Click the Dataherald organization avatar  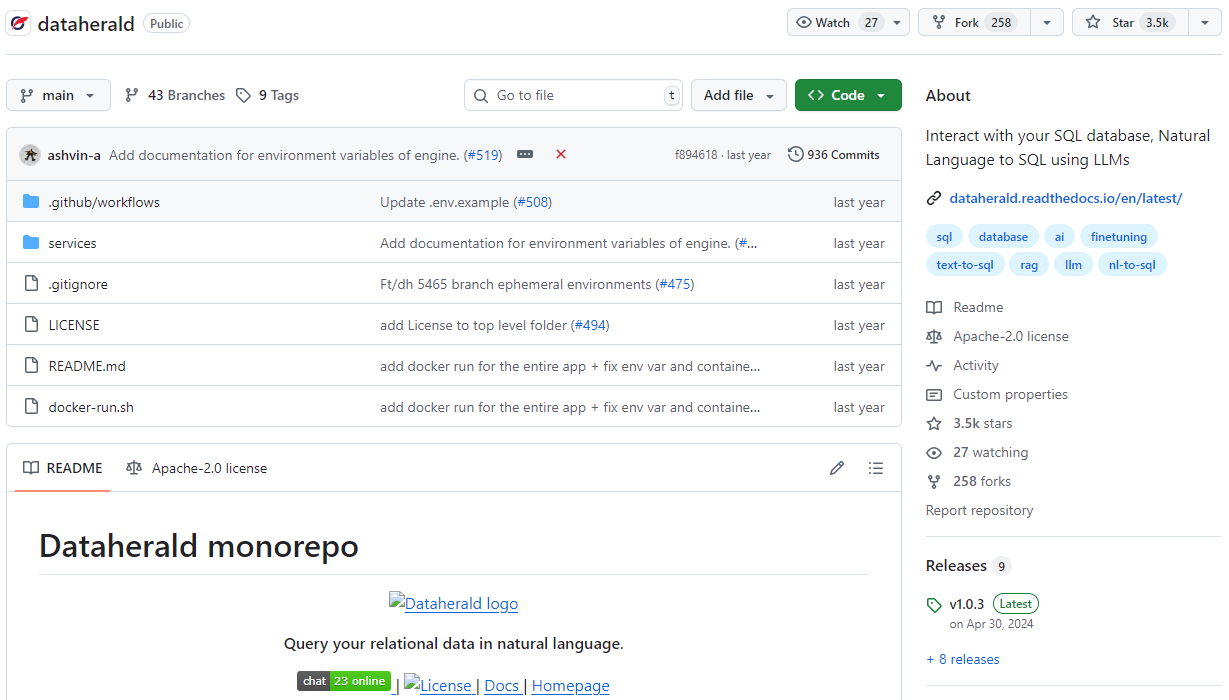point(19,22)
